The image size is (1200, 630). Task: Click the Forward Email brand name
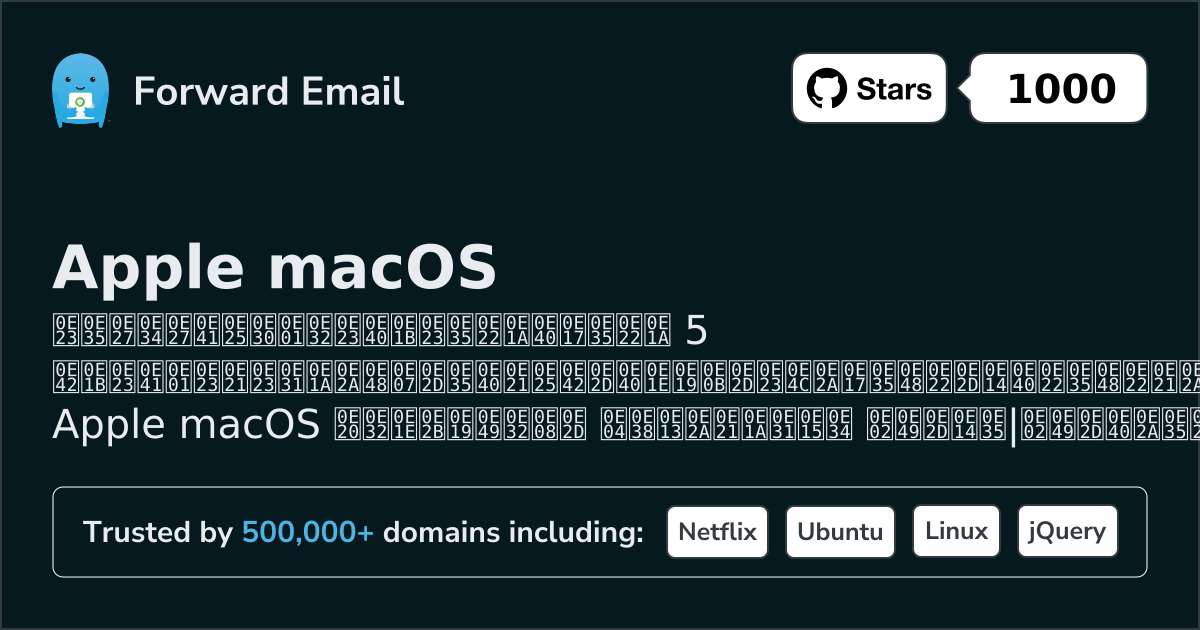click(269, 92)
